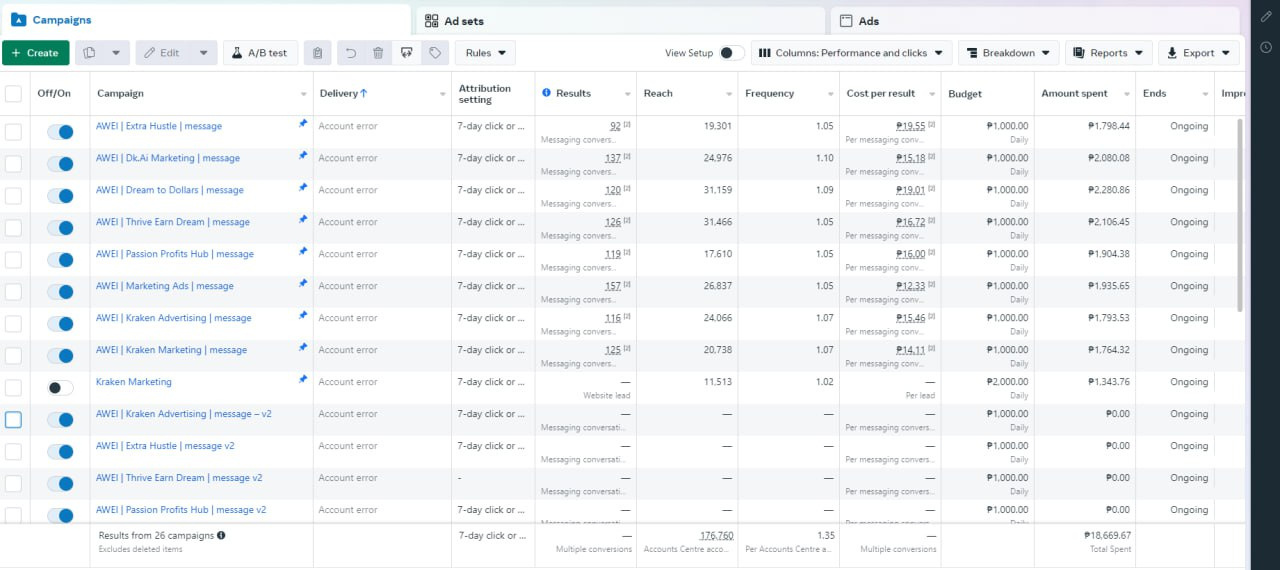The image size is (1280, 570).
Task: Expand the Columns: Performance and clicks dropdown
Action: click(x=851, y=53)
